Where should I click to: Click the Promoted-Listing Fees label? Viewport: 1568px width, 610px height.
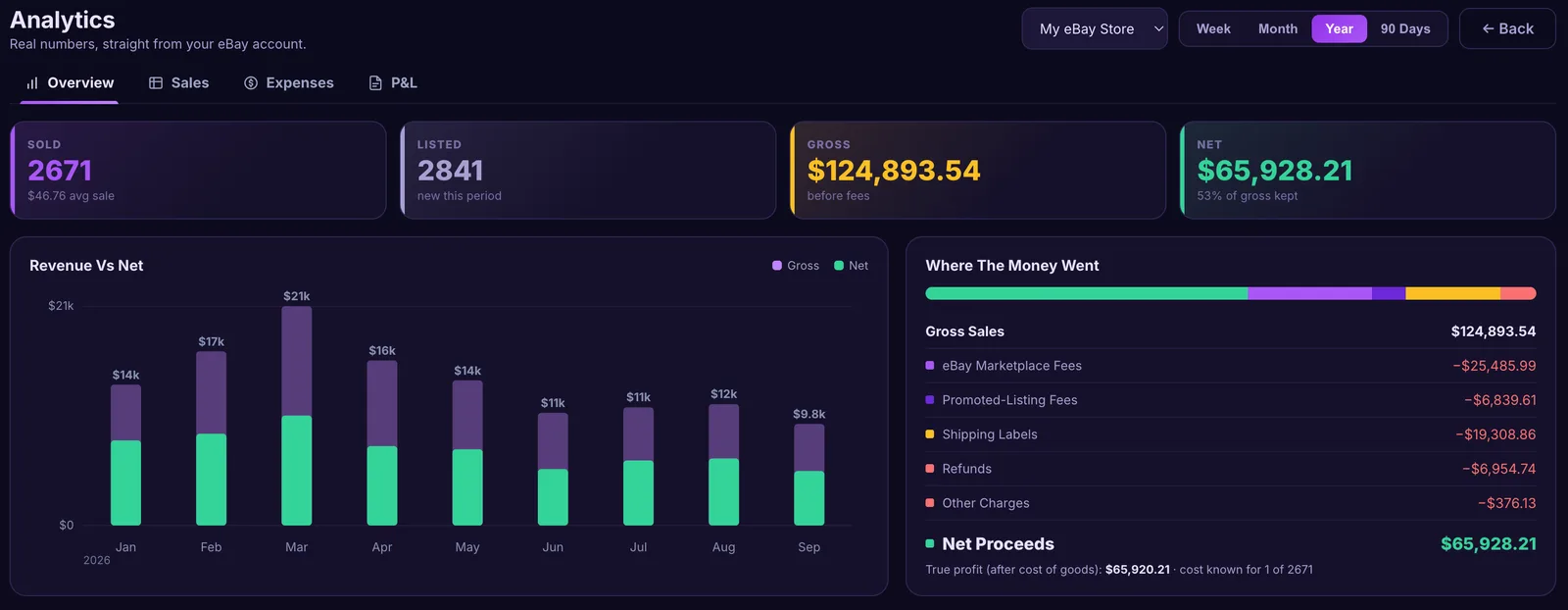[1009, 400]
